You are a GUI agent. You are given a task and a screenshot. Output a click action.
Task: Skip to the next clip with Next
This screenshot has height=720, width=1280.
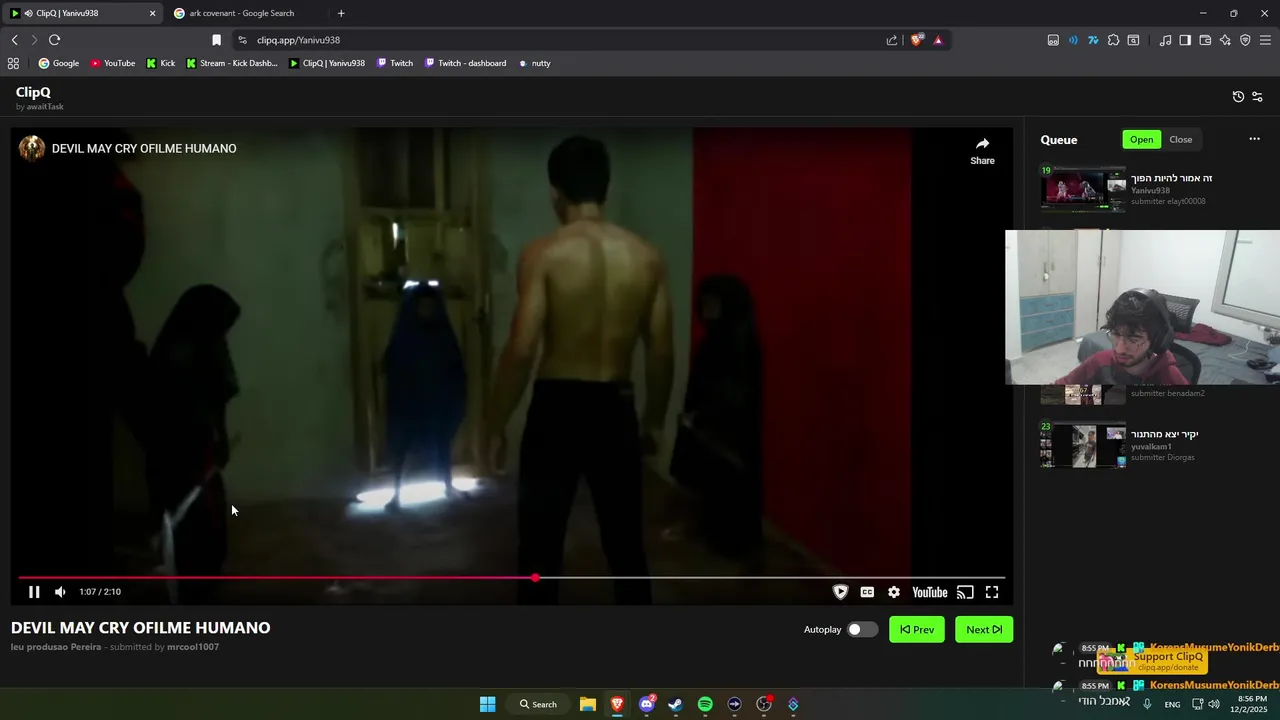984,629
